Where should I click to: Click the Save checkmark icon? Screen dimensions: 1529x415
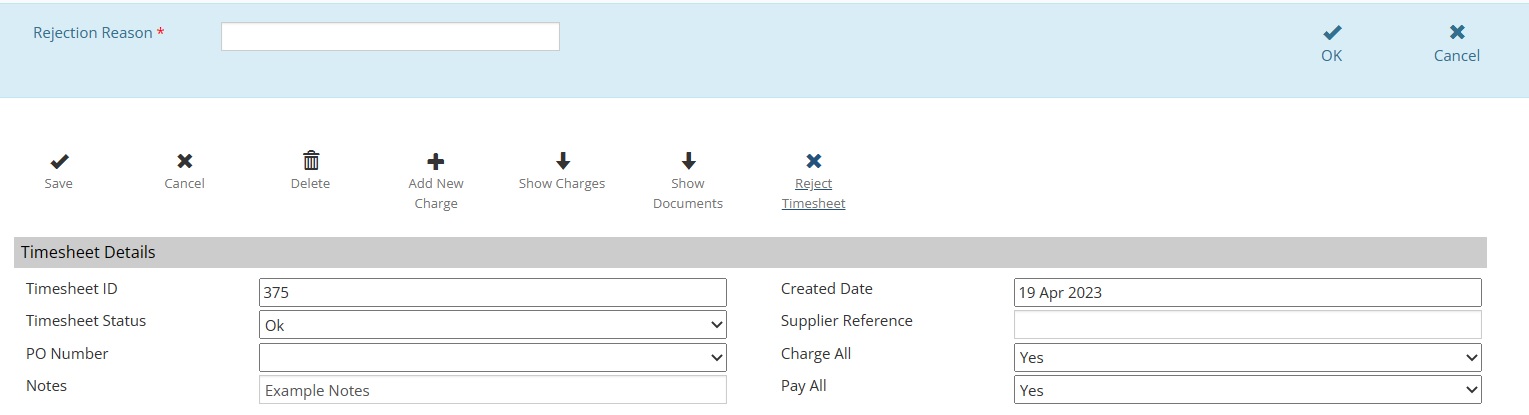[59, 161]
